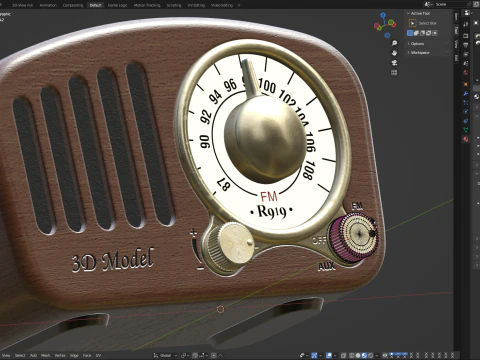Switch to the Scripting workspace tab
Image resolution: width=480 pixels, height=360 pixels.
click(174, 5)
